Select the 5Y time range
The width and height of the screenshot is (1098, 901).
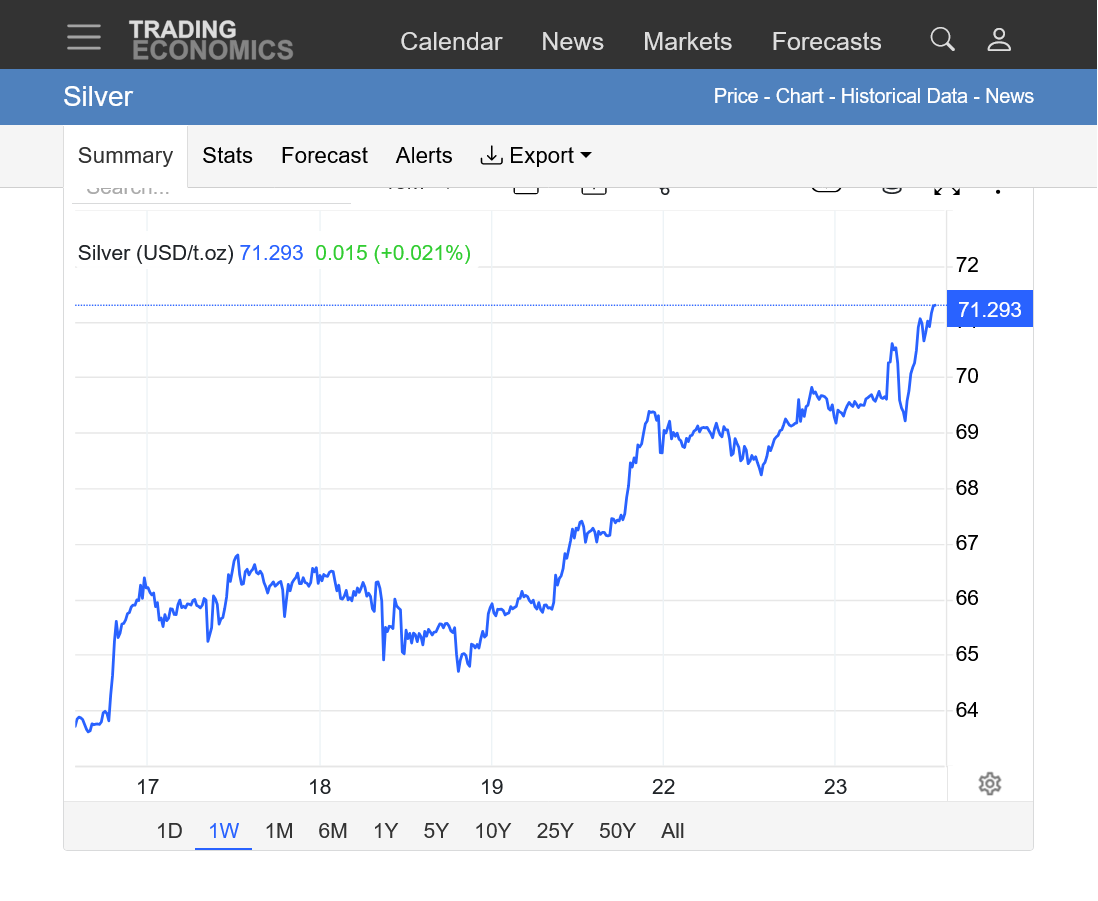436,831
